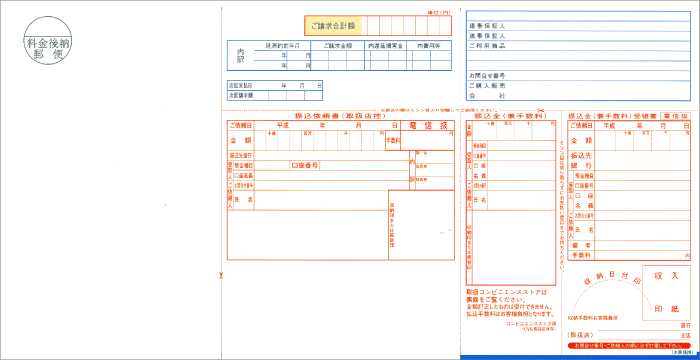Click the 金額 label in 受領書
Screen dimensions: 700x360
581,140
